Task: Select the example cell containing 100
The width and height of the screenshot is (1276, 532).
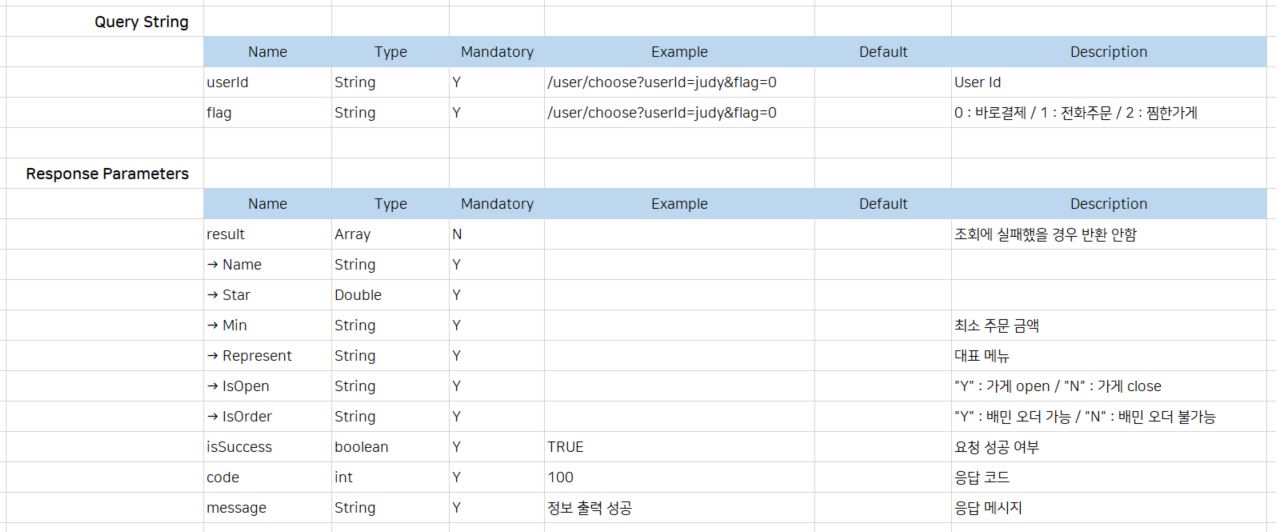Action: tap(560, 477)
